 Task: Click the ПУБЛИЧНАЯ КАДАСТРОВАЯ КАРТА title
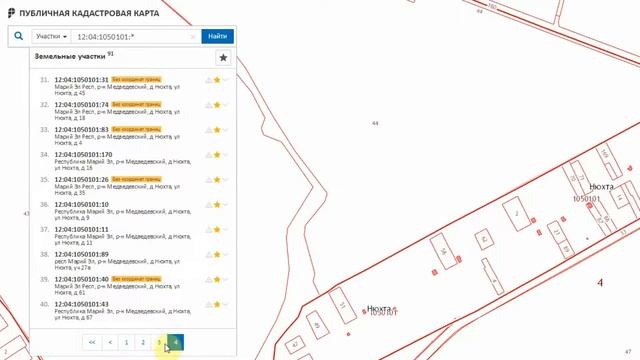89,13
